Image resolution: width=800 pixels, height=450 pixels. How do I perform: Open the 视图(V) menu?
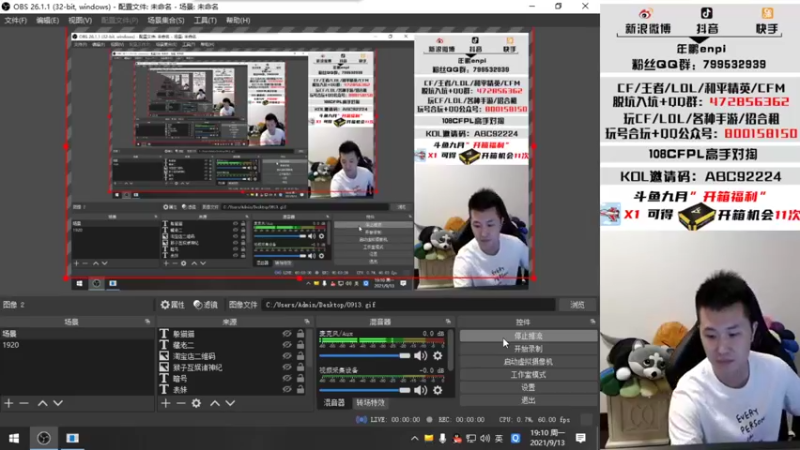[80, 20]
